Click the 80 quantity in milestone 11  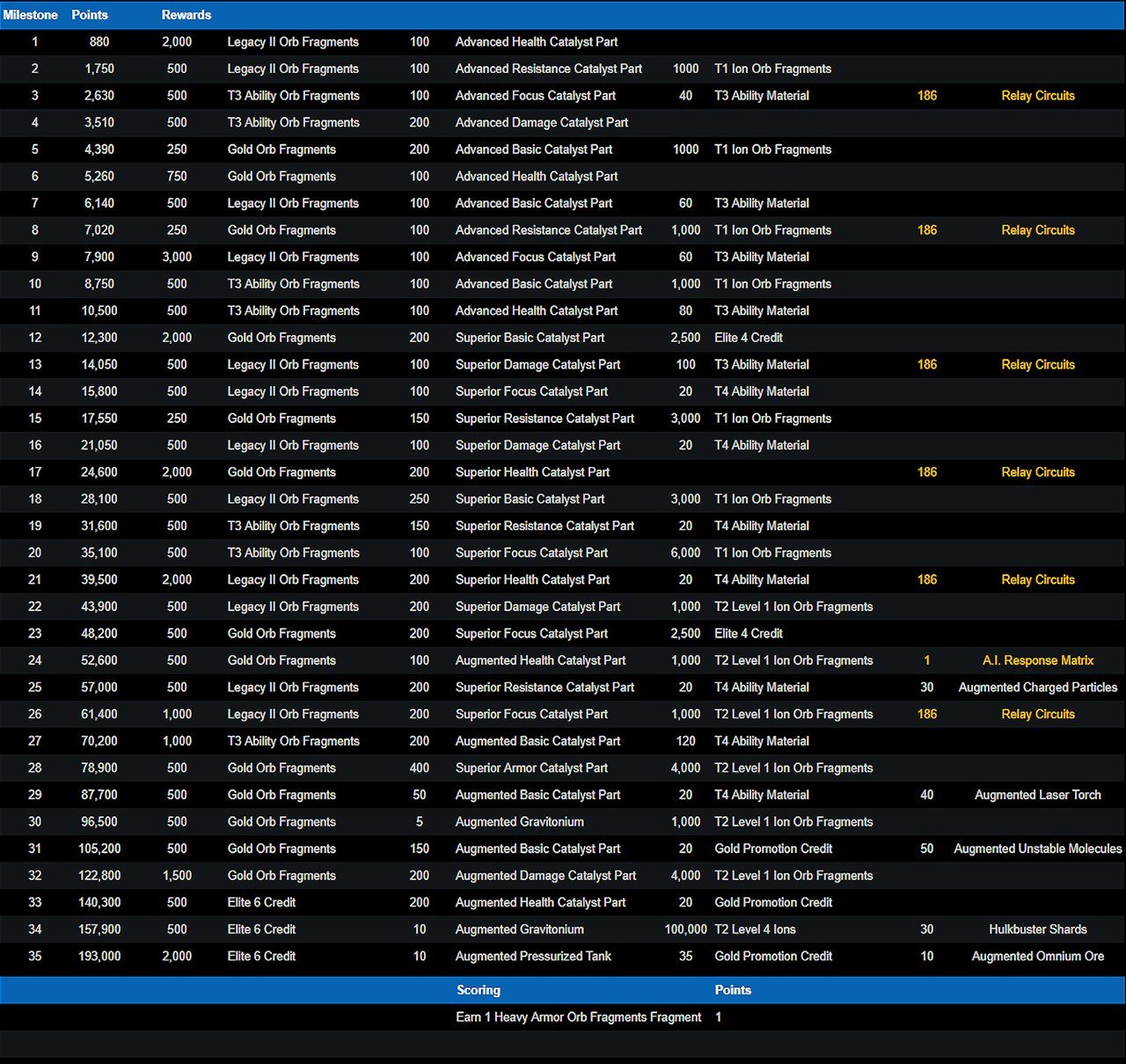686,311
